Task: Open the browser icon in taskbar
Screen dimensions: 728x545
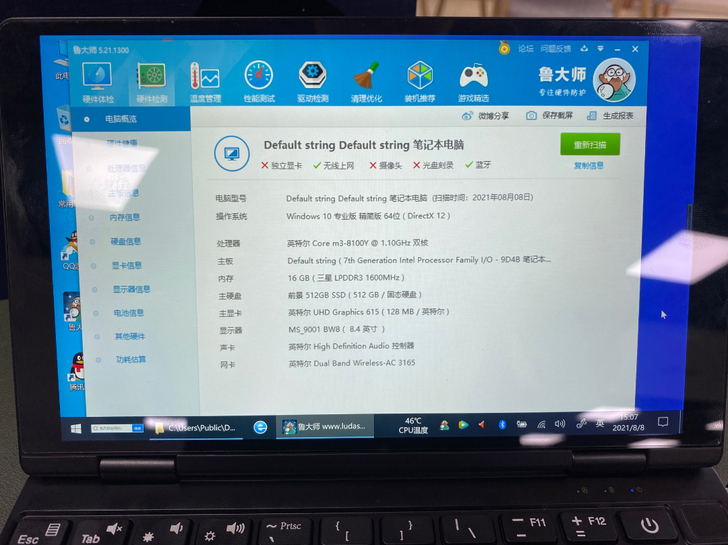Action: point(260,427)
